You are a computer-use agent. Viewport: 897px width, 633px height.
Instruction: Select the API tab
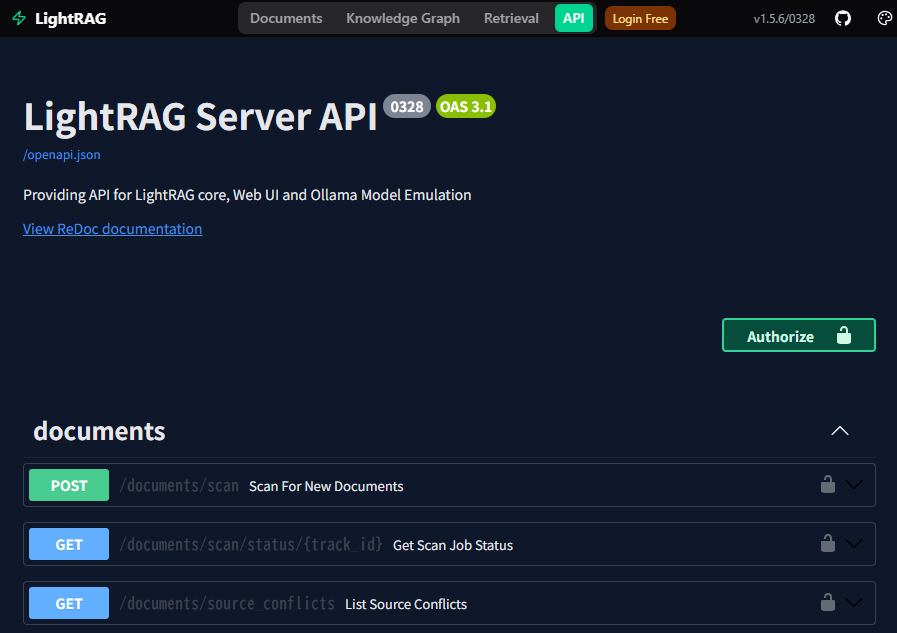[574, 18]
